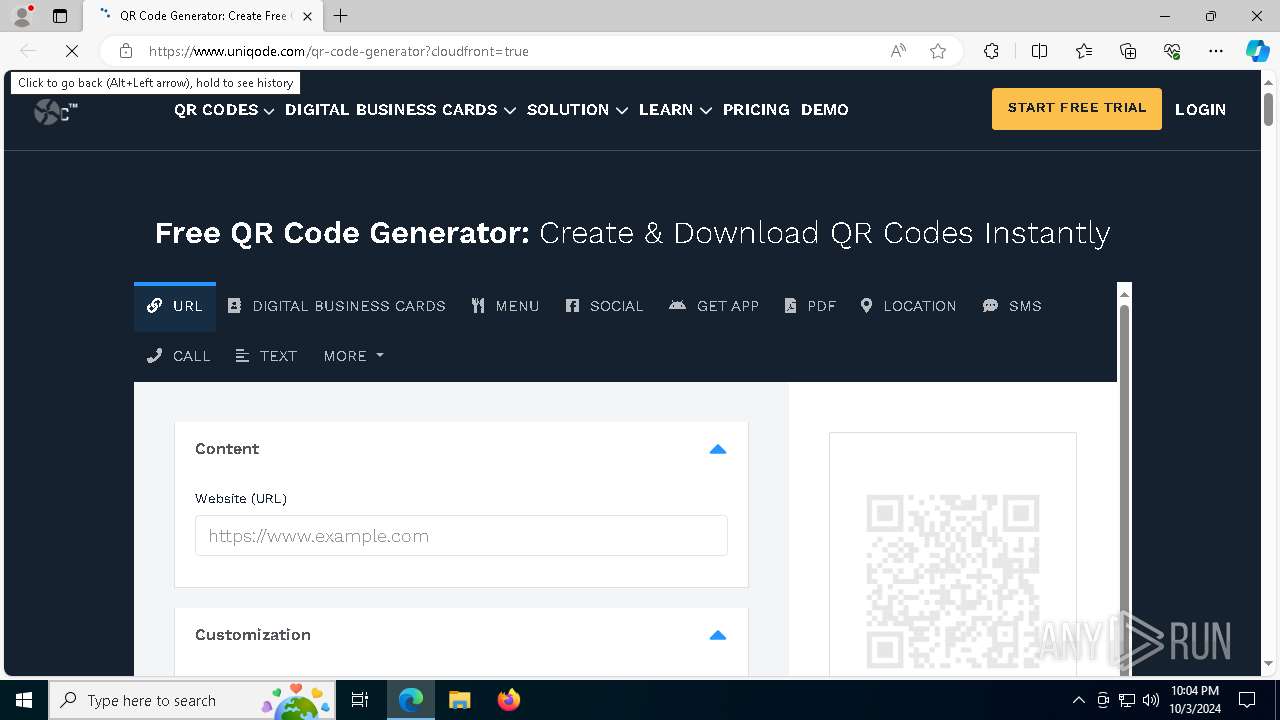Viewport: 1280px width, 720px height.
Task: Go to the PRICING page
Action: click(x=756, y=110)
